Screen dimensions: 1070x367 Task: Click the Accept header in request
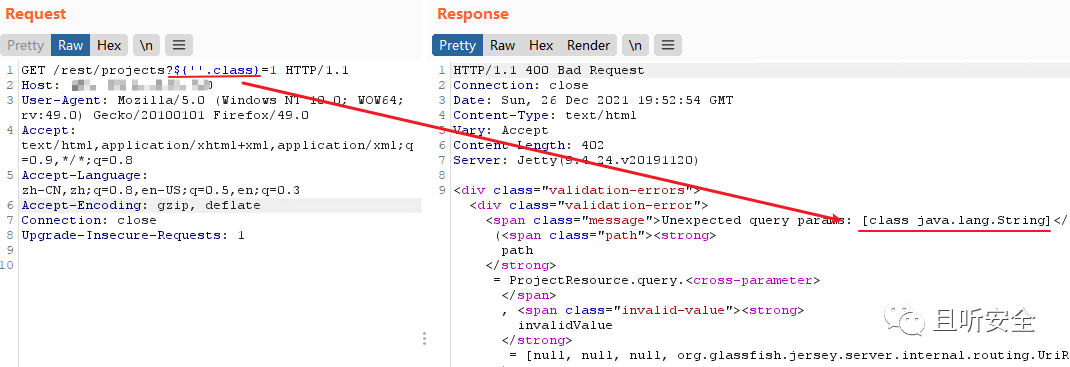point(217,145)
